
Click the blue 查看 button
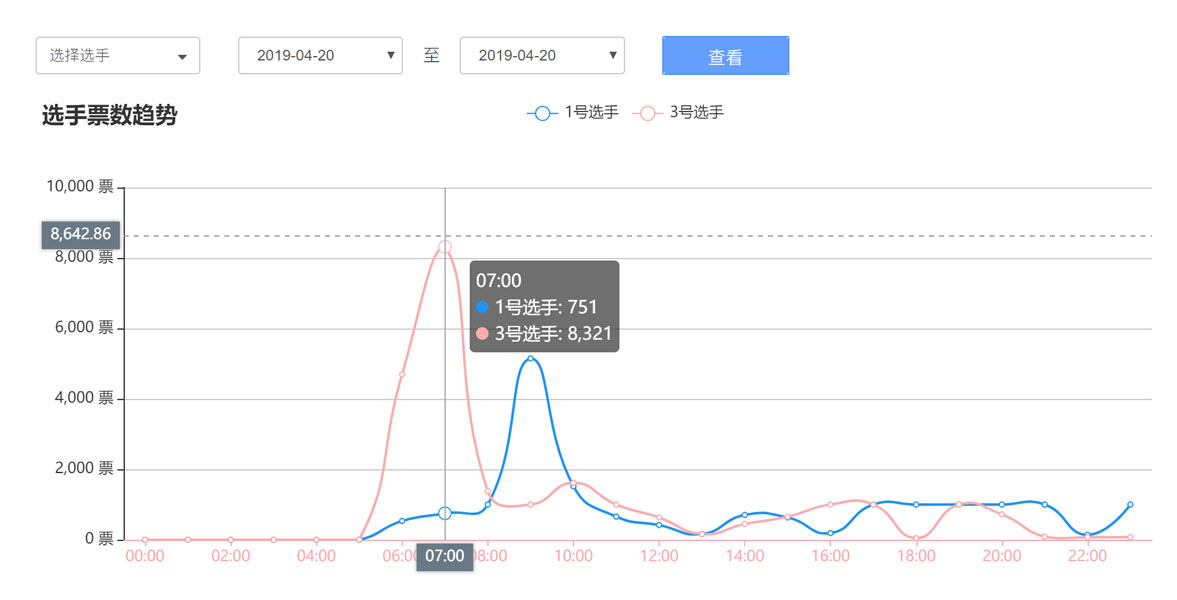(x=725, y=56)
